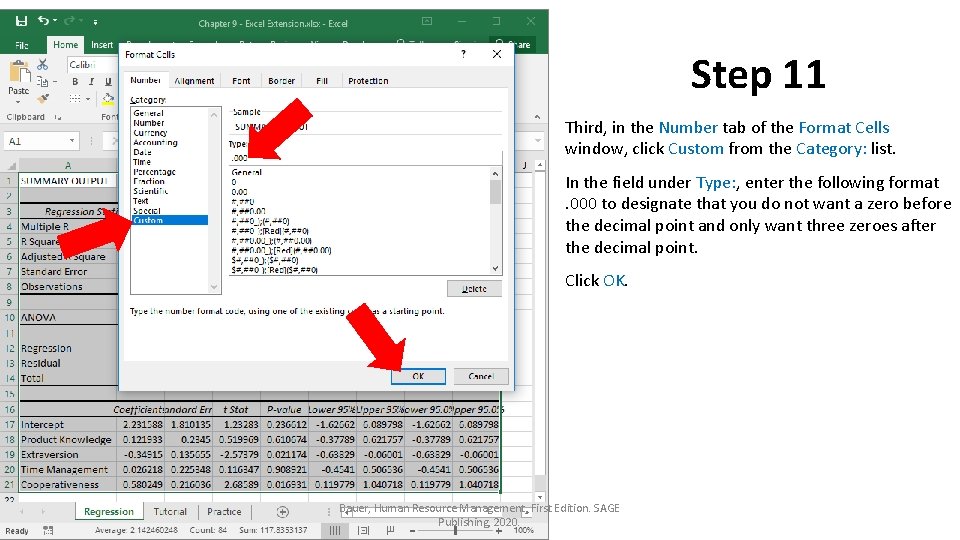Select Percentage in the Category list

point(154,172)
